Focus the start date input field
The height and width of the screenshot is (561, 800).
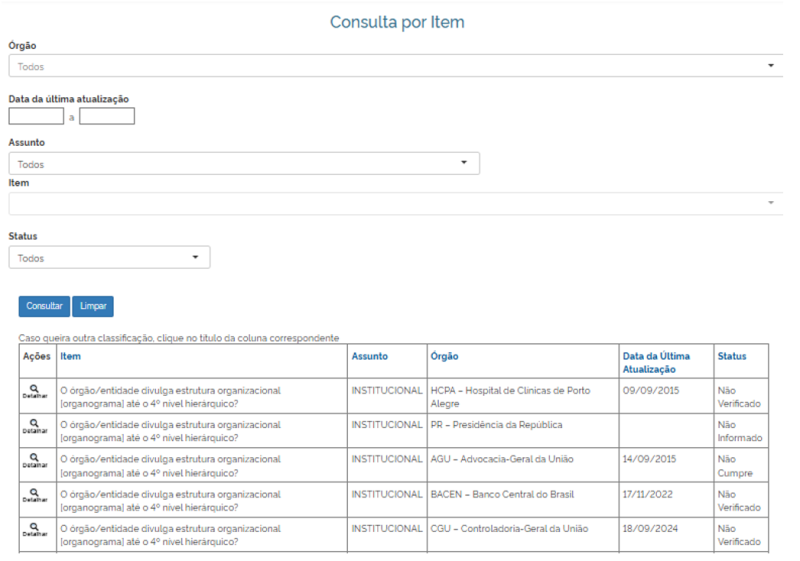(x=36, y=116)
